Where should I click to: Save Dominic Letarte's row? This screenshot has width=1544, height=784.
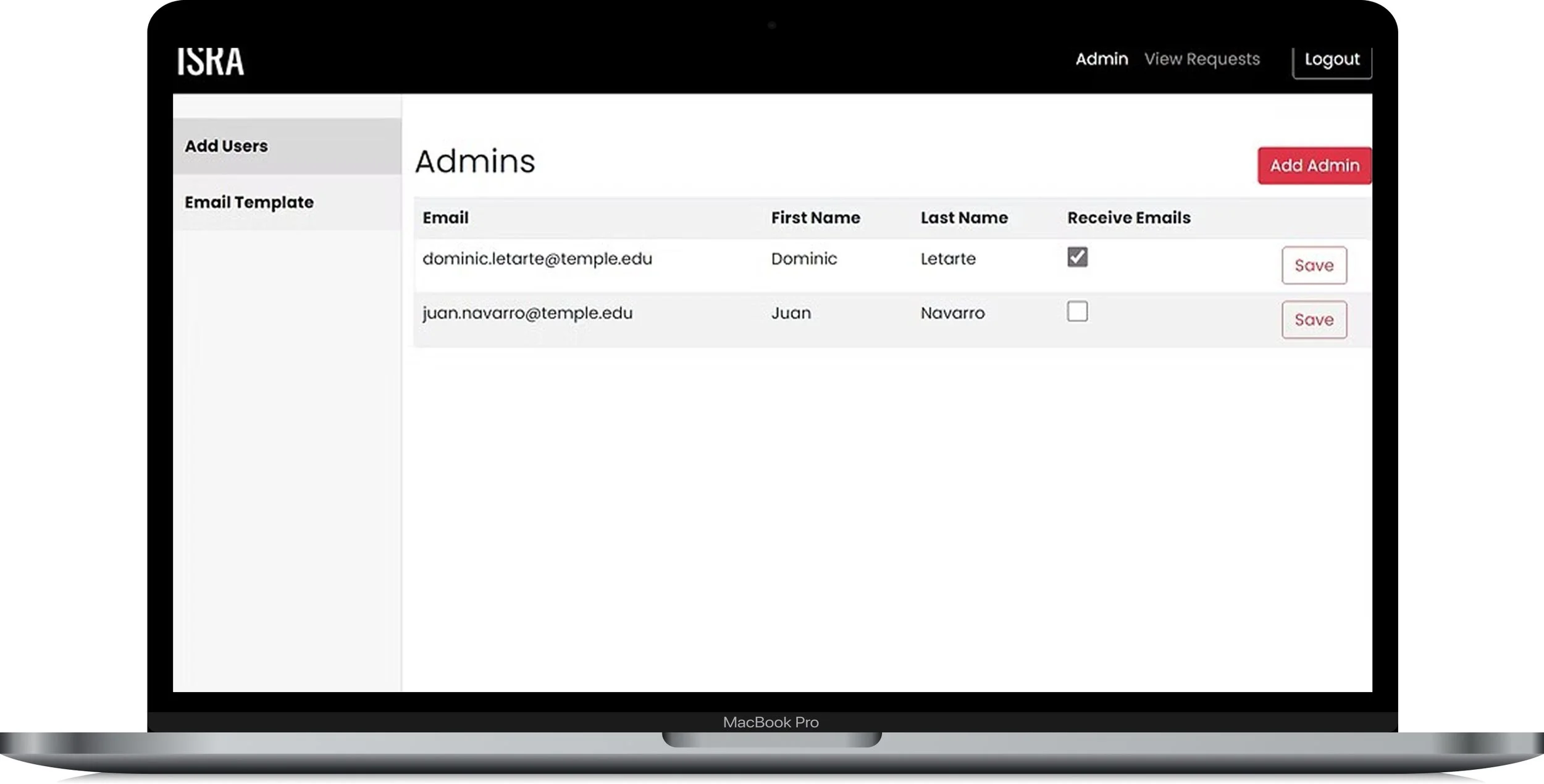click(x=1314, y=265)
